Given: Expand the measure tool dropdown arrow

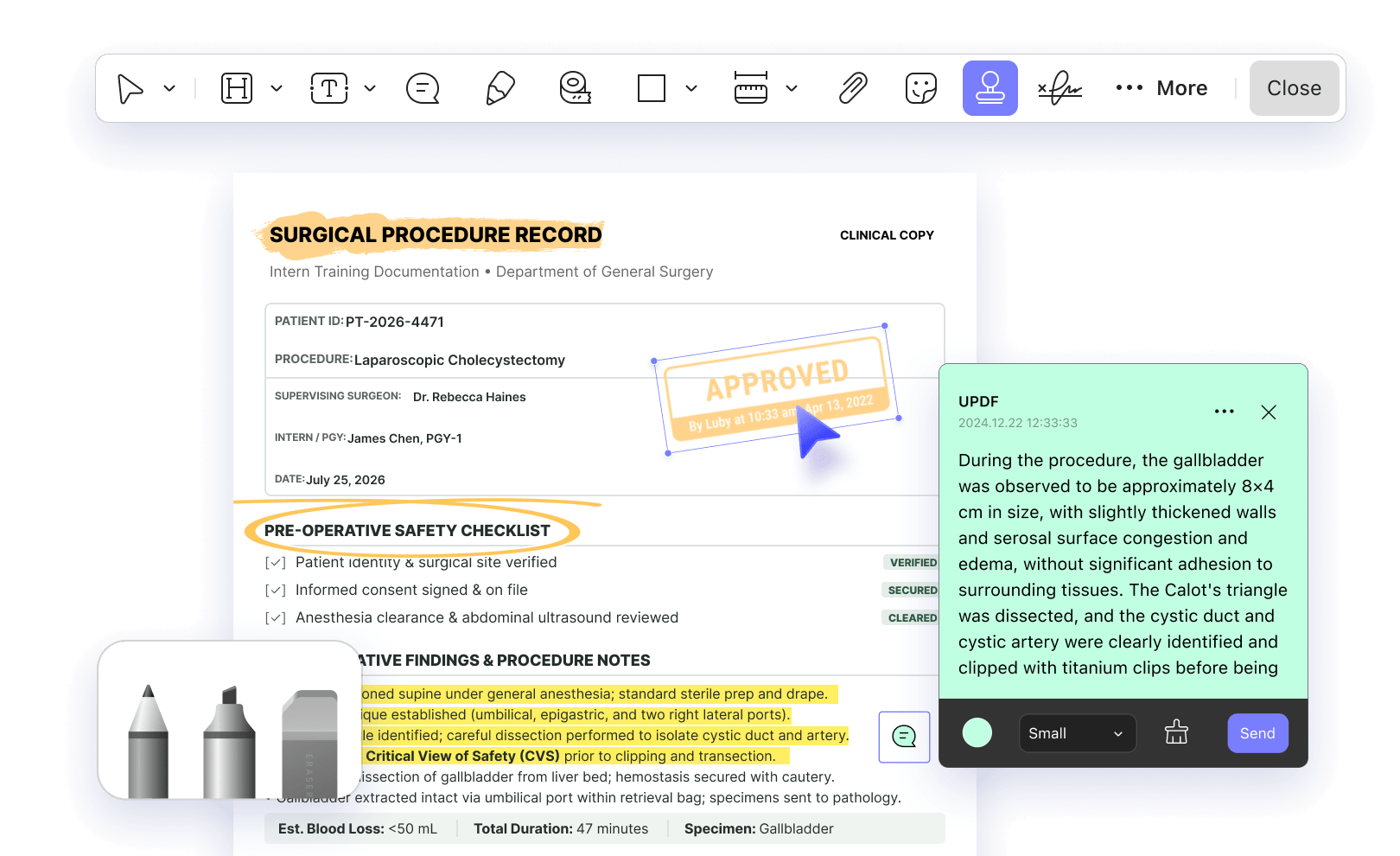Looking at the screenshot, I should coord(792,88).
